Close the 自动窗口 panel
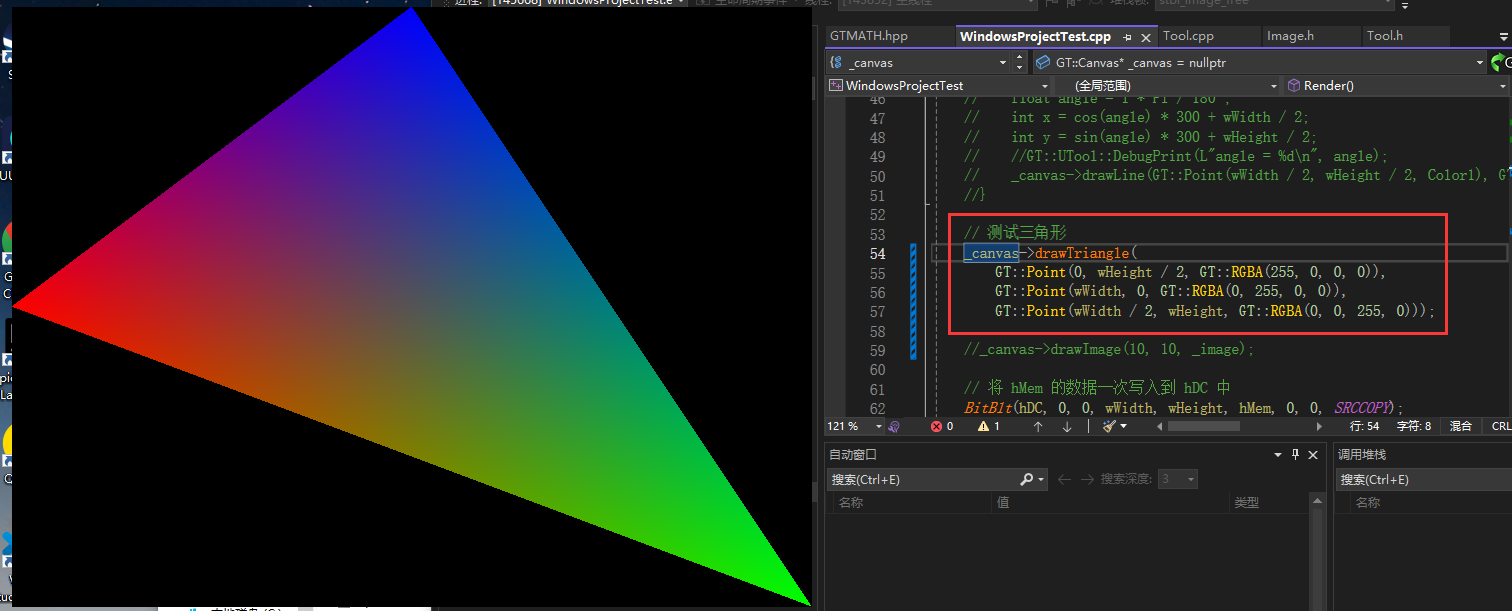 pyautogui.click(x=1315, y=454)
